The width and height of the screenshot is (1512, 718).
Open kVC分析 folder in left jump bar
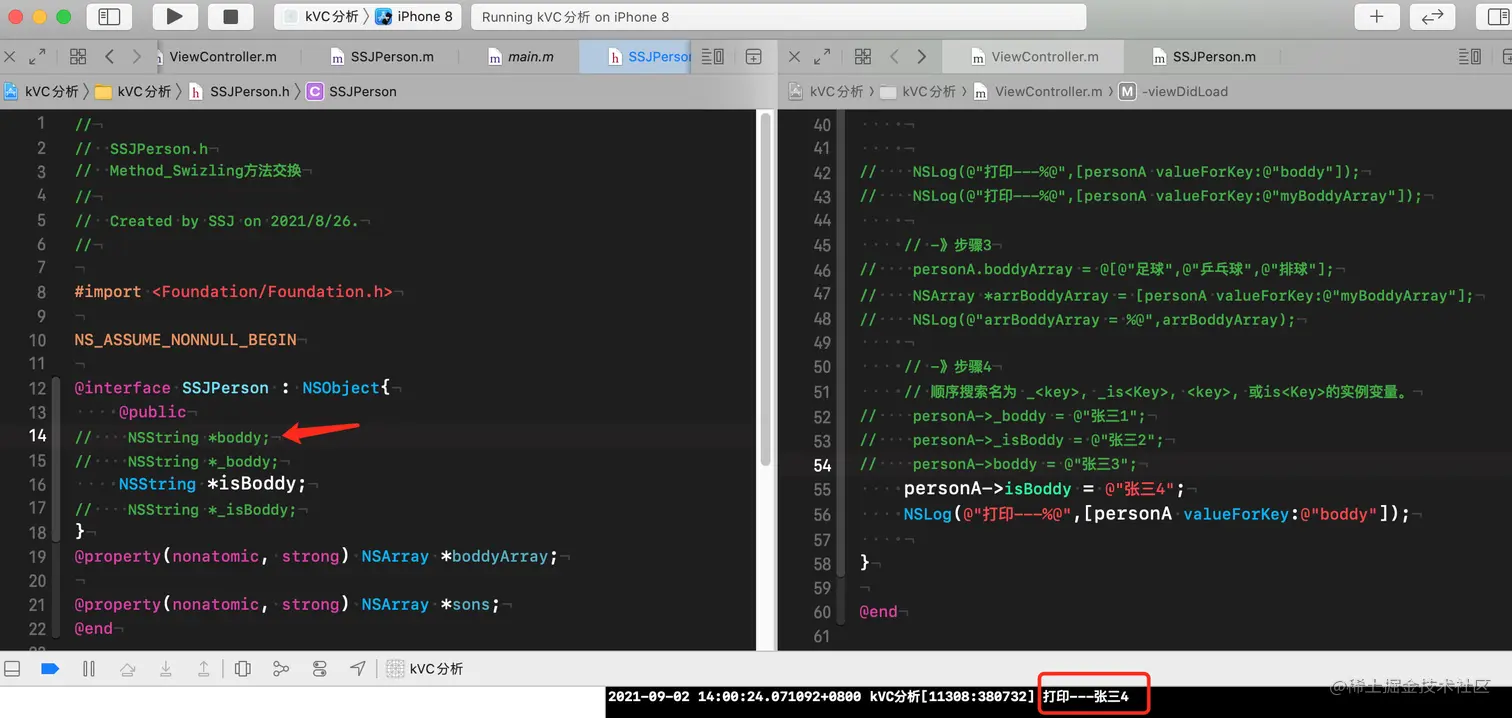tap(134, 91)
